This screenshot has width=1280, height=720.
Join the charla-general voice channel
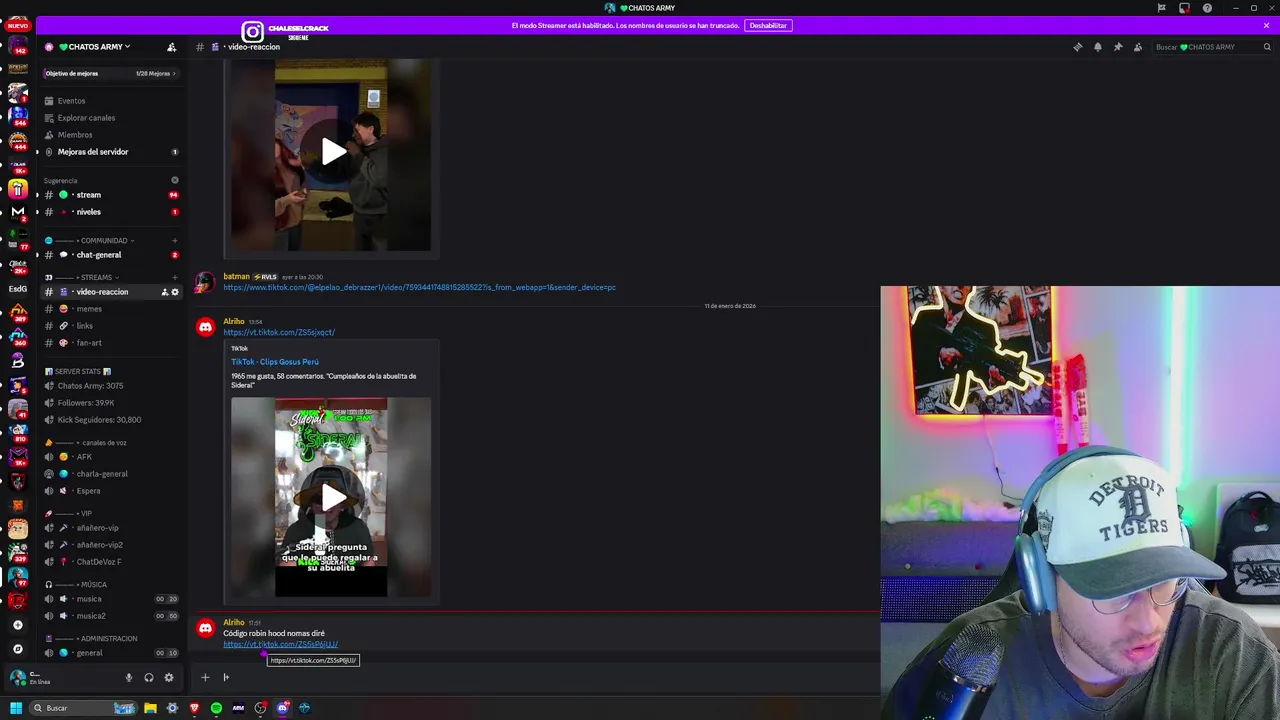pos(110,474)
